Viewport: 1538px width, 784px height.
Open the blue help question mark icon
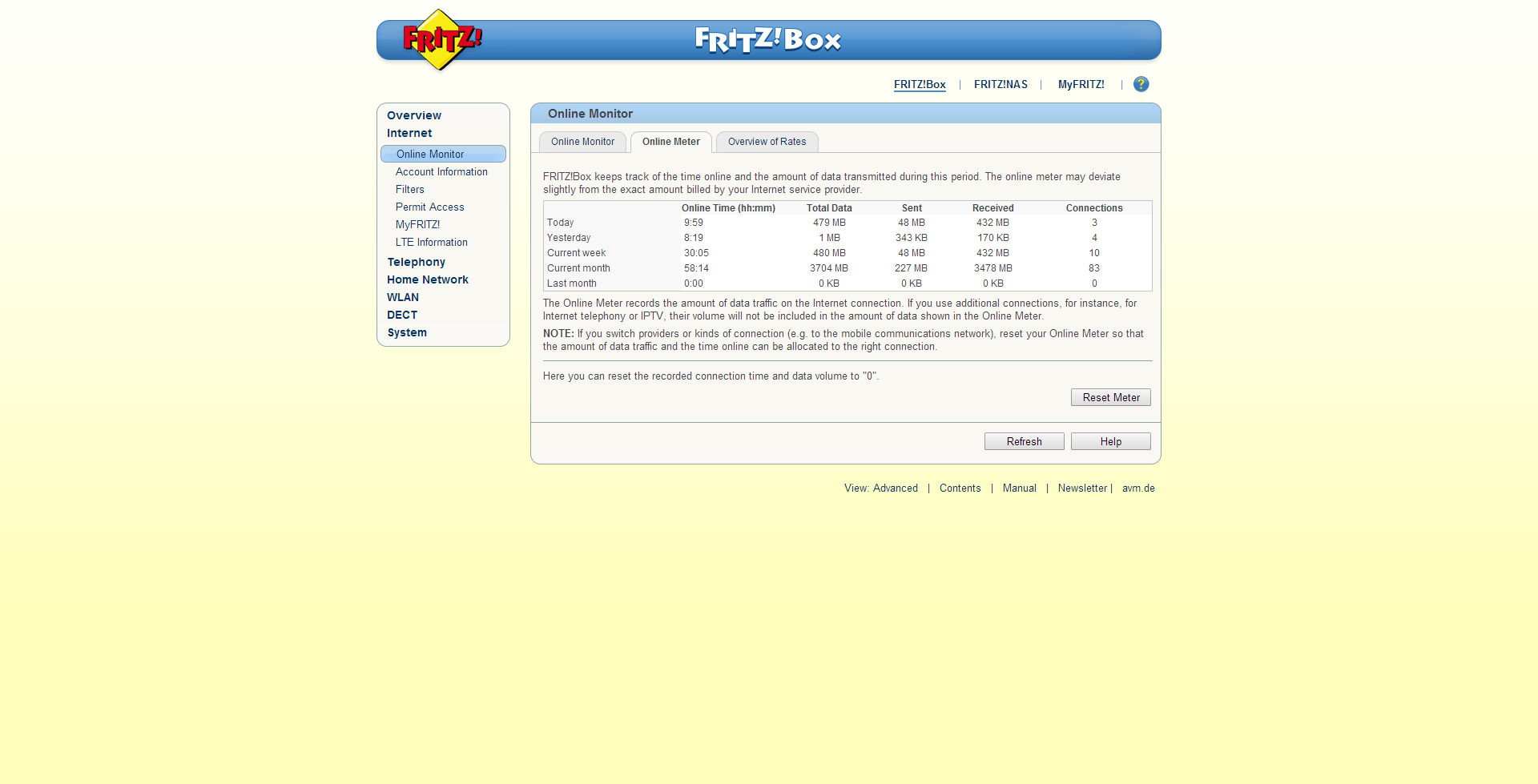click(1141, 84)
